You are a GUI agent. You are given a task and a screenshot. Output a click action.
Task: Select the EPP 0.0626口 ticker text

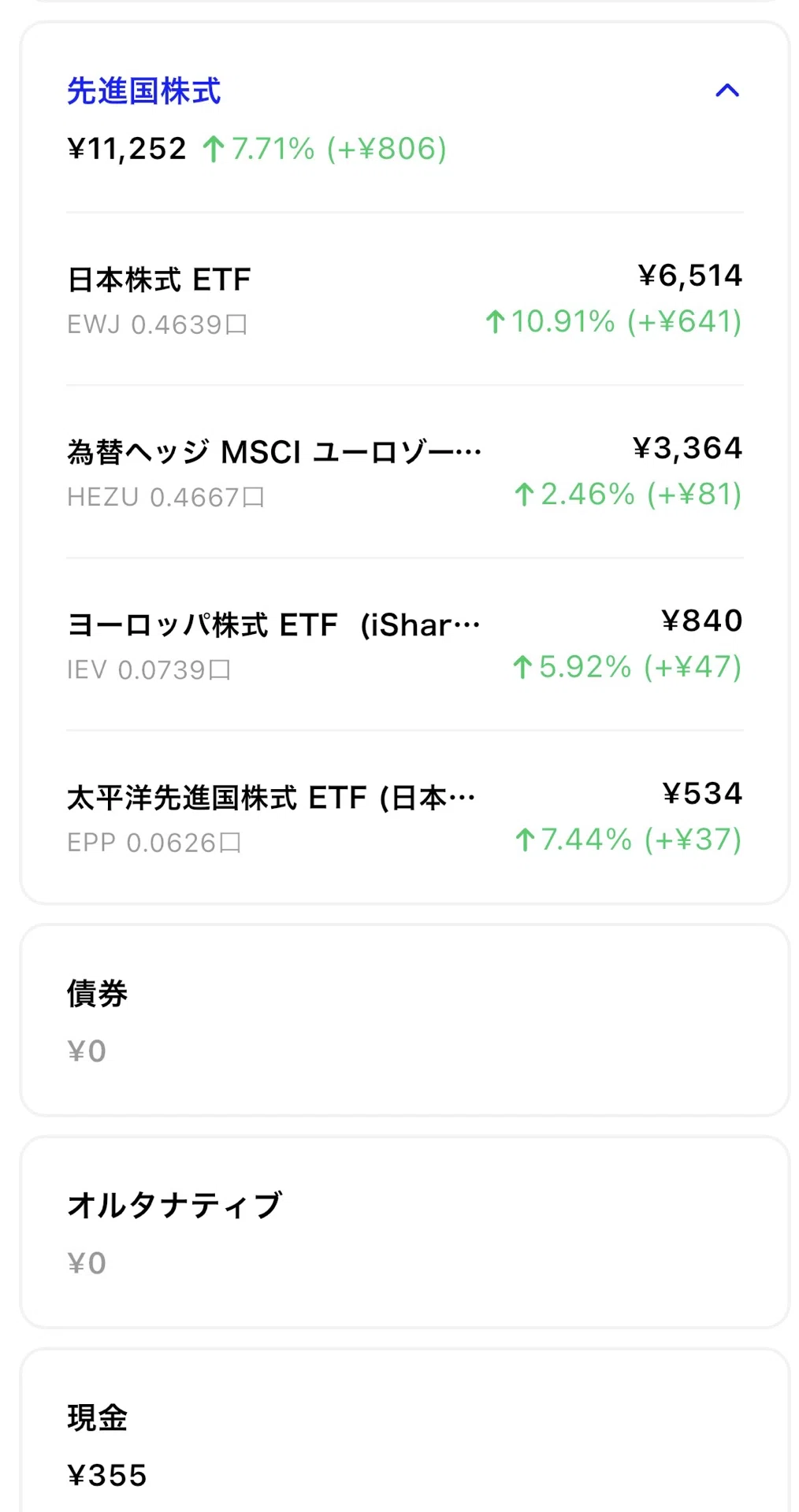pyautogui.click(x=154, y=843)
